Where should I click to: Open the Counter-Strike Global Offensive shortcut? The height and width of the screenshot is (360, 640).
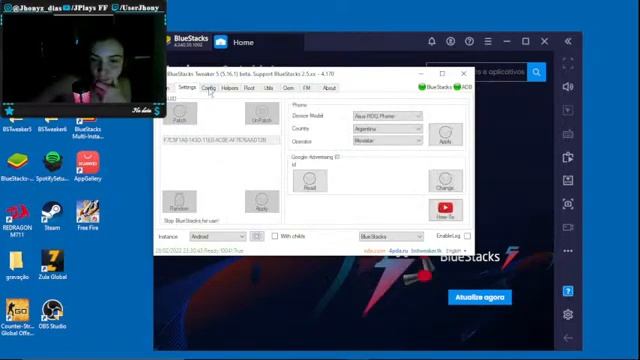coord(17,317)
